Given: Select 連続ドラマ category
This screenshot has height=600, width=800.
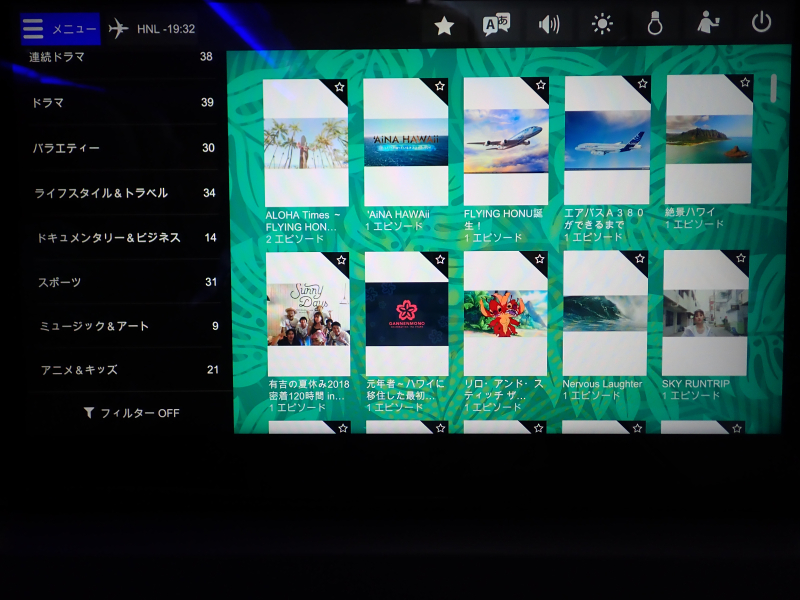Looking at the screenshot, I should 121,57.
